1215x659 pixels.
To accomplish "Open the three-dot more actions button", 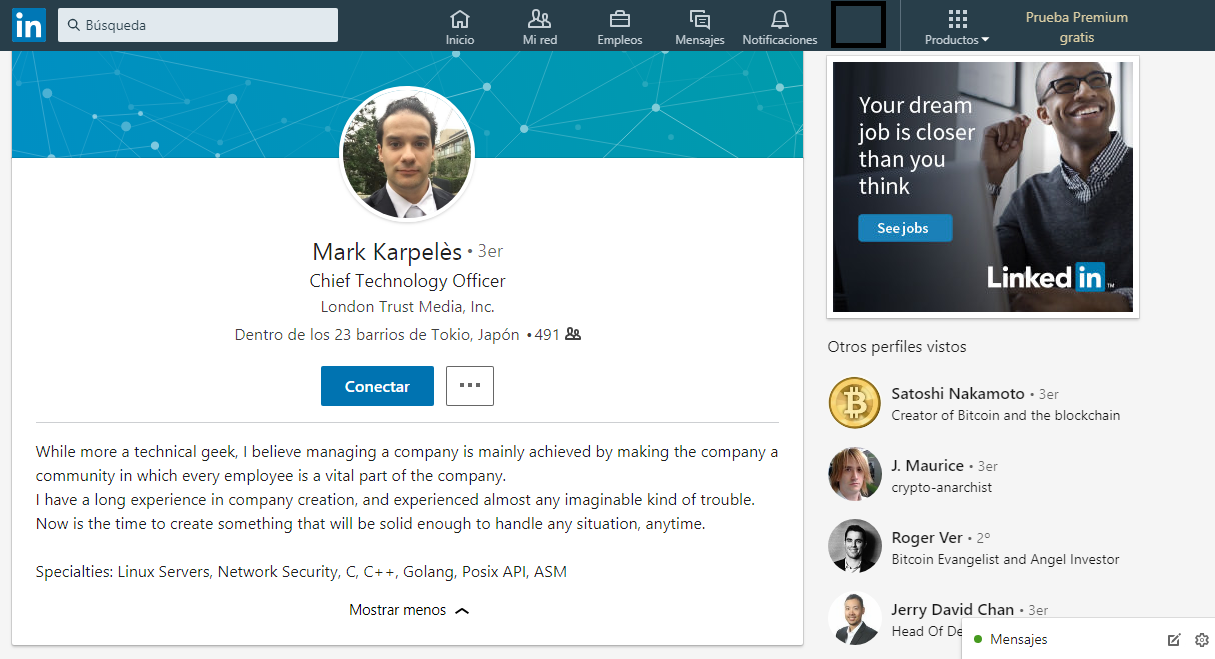I will [470, 386].
